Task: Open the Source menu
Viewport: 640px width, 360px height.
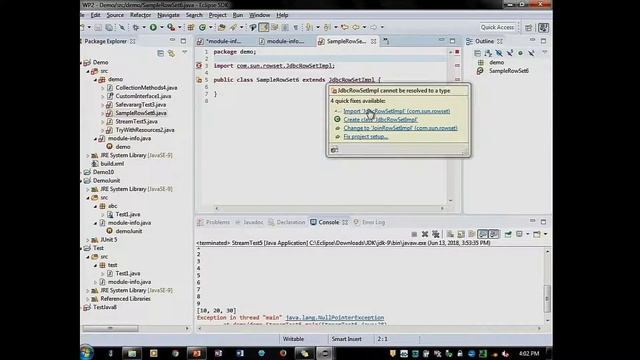Action: point(115,15)
